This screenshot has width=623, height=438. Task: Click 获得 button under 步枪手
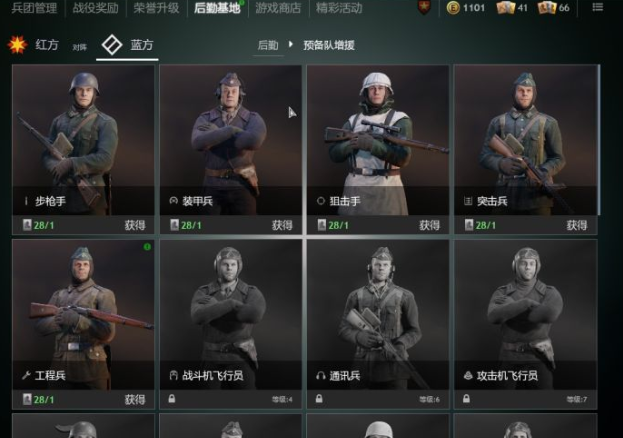coord(135,225)
